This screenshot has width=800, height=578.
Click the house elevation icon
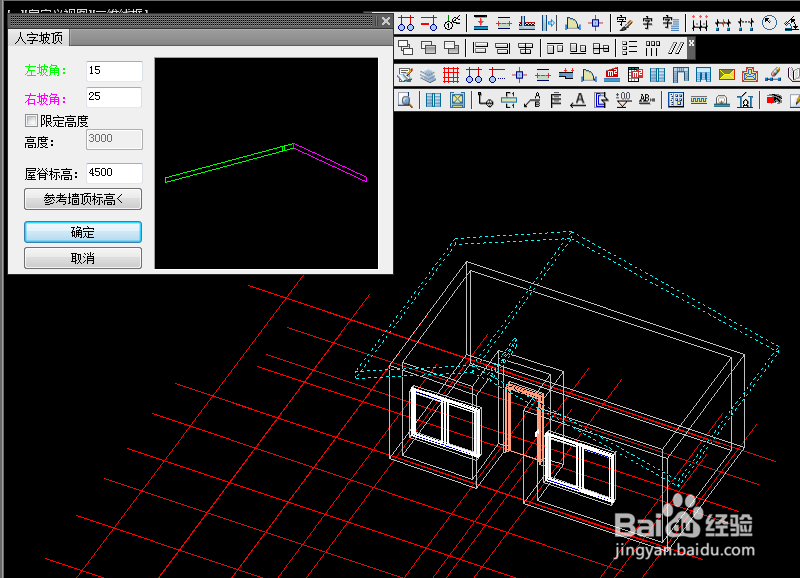tap(745, 100)
